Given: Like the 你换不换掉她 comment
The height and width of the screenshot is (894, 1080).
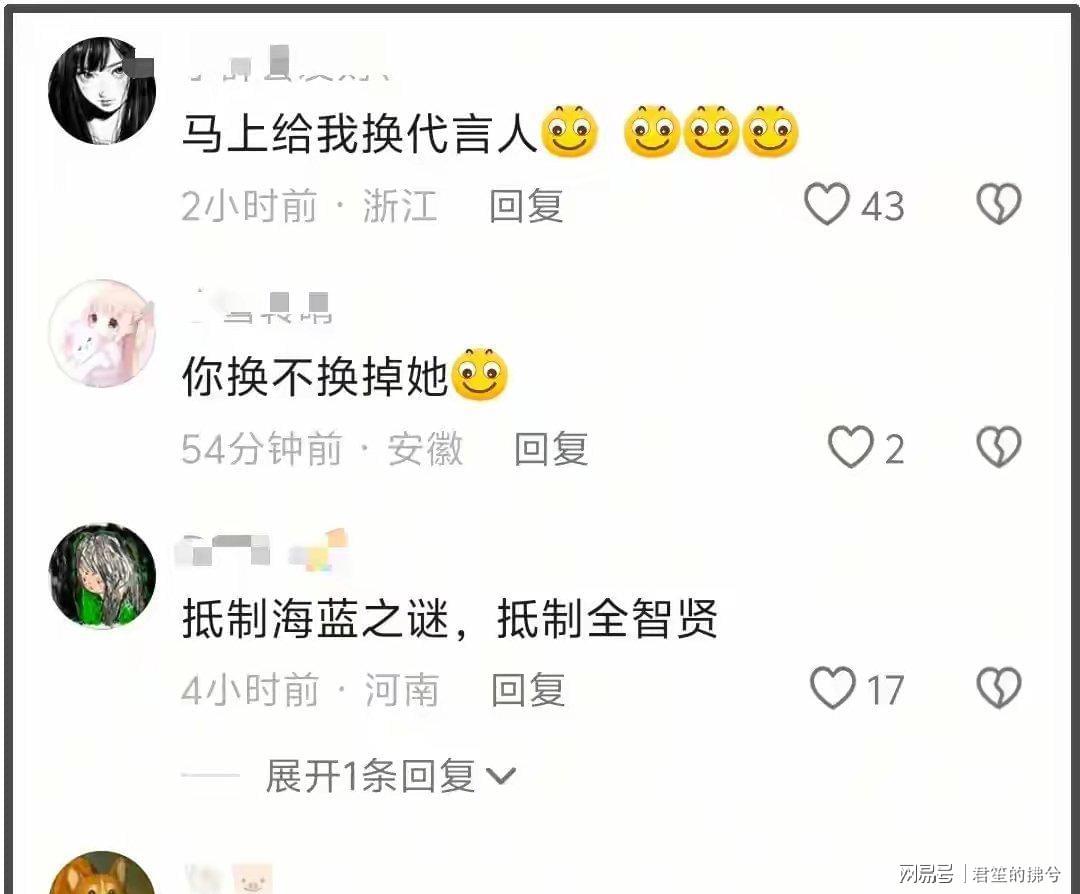Looking at the screenshot, I should (x=850, y=447).
